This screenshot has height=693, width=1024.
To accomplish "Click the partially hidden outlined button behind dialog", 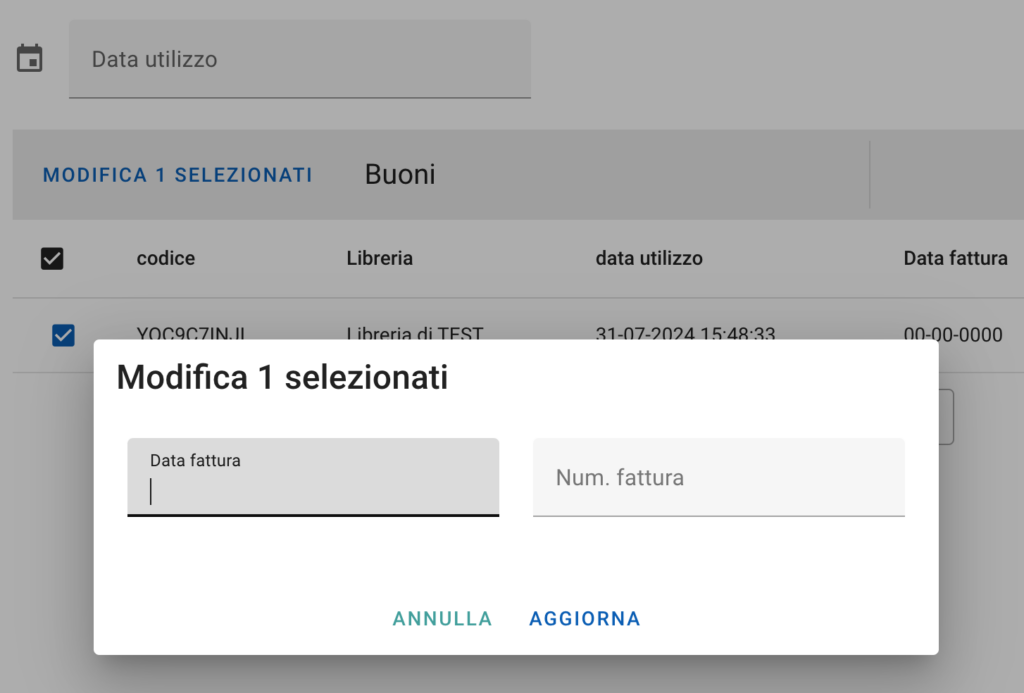I will click(946, 418).
